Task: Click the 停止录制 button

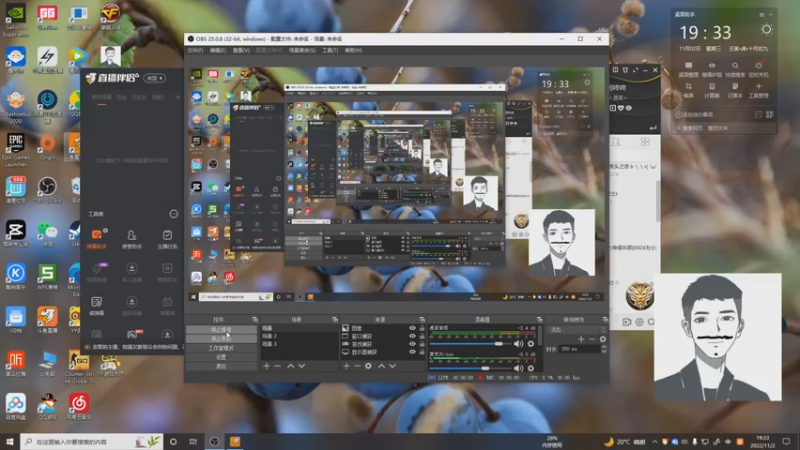Action: [x=220, y=339]
